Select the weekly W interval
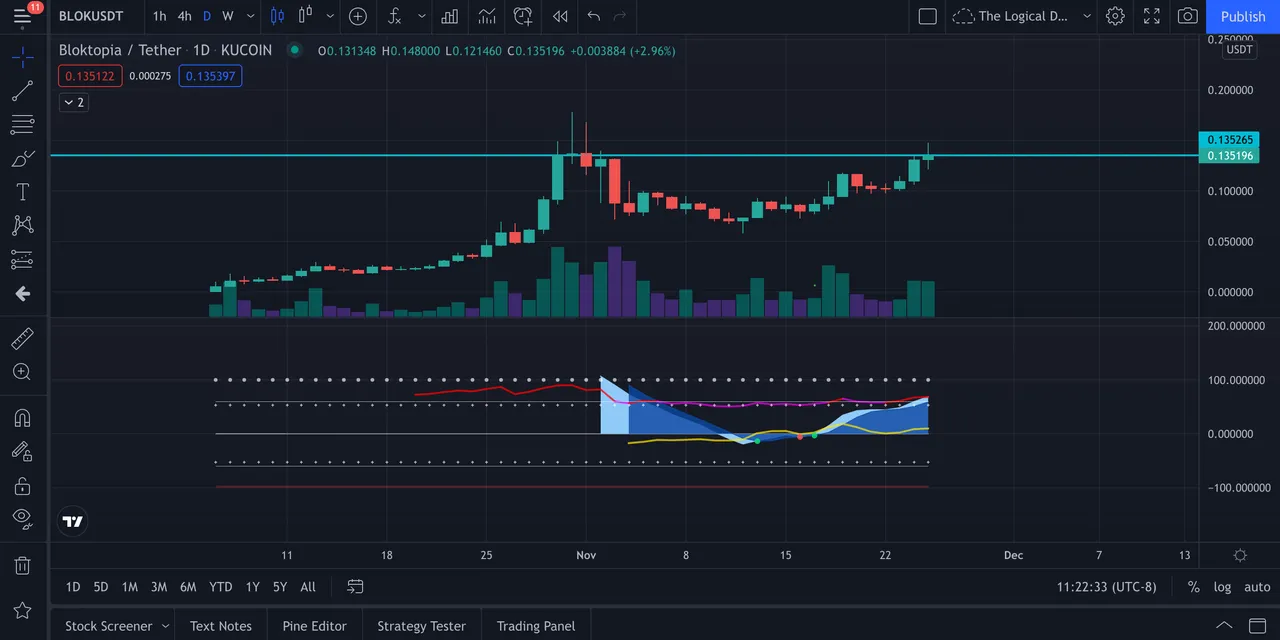Image resolution: width=1280 pixels, height=640 pixels. click(x=228, y=16)
